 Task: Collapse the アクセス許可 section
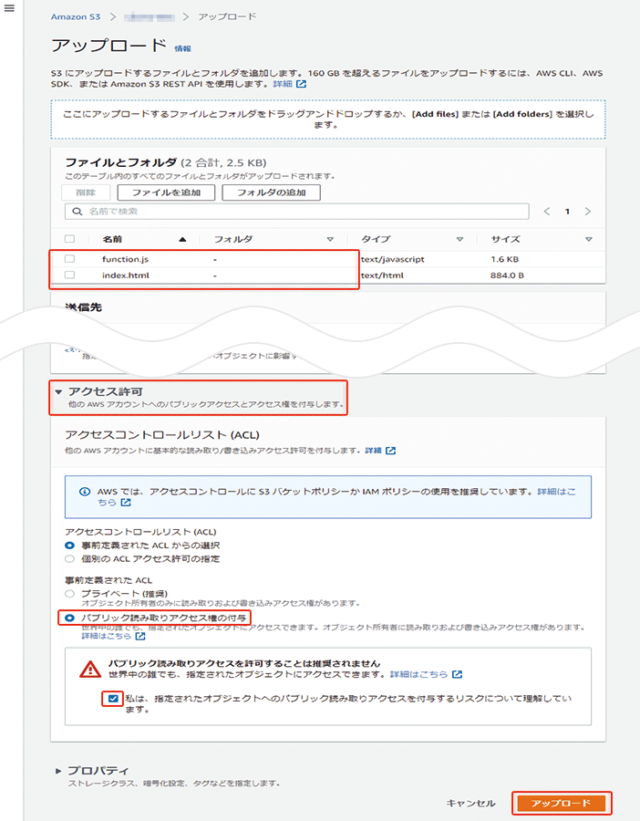pos(59,393)
